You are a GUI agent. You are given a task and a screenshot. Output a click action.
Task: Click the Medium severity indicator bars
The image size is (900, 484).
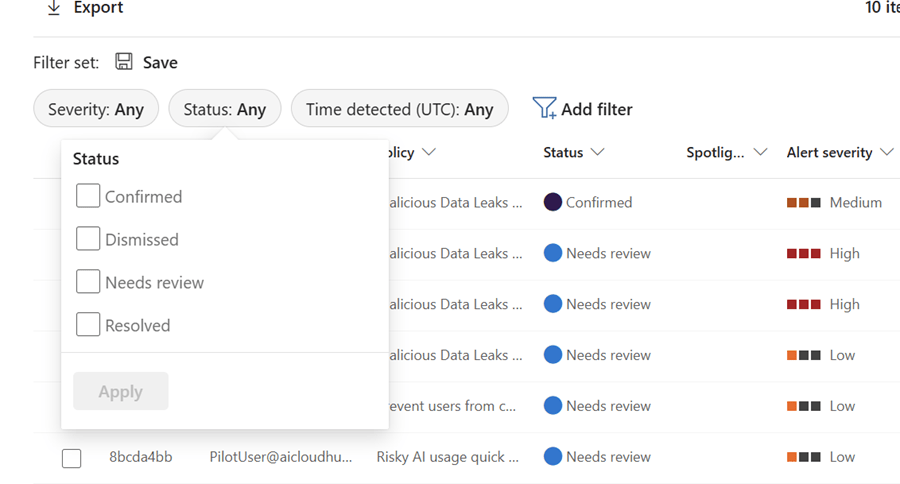[803, 202]
